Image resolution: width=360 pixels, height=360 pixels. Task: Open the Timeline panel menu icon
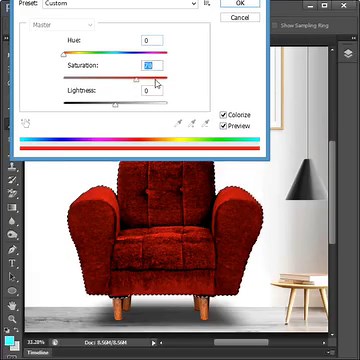pos(331,352)
